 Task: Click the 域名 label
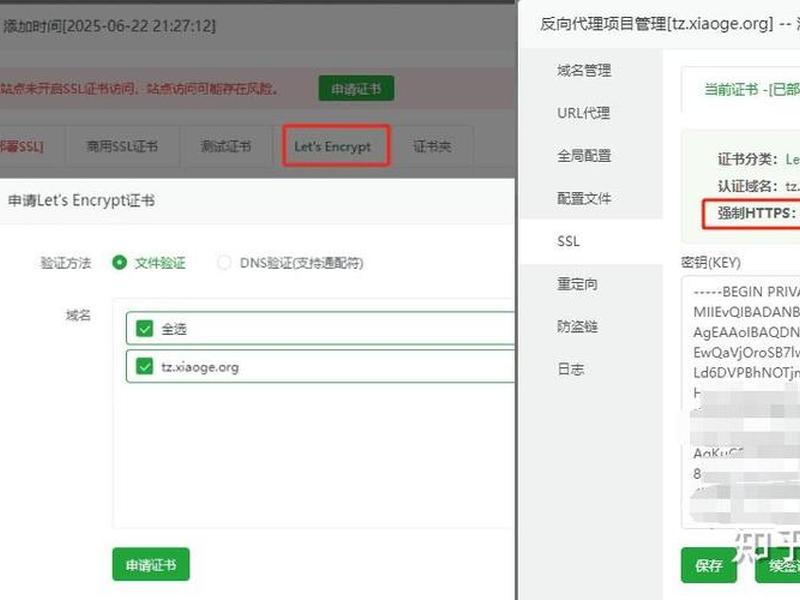[78, 315]
